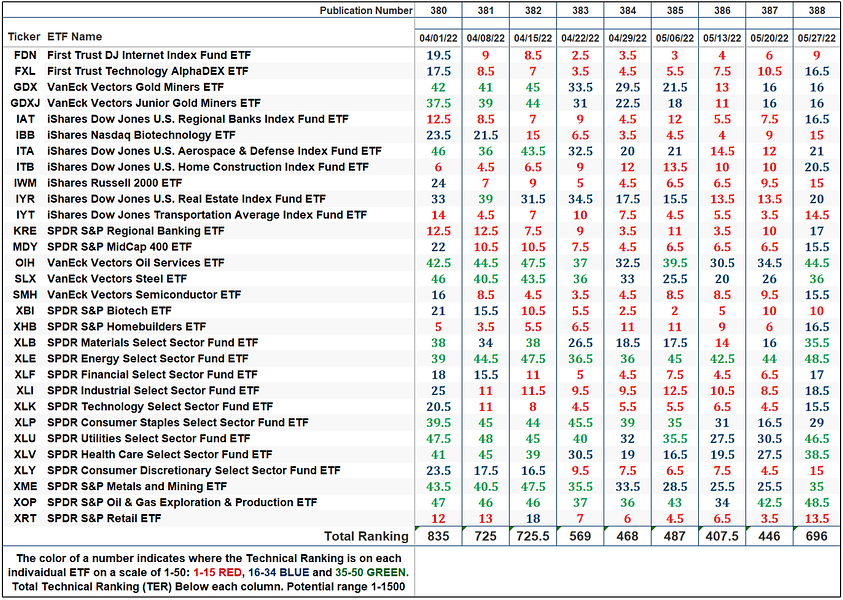Click 'SPDR S&P Regional Banking ETF' name
This screenshot has width=843, height=600.
(x=136, y=231)
